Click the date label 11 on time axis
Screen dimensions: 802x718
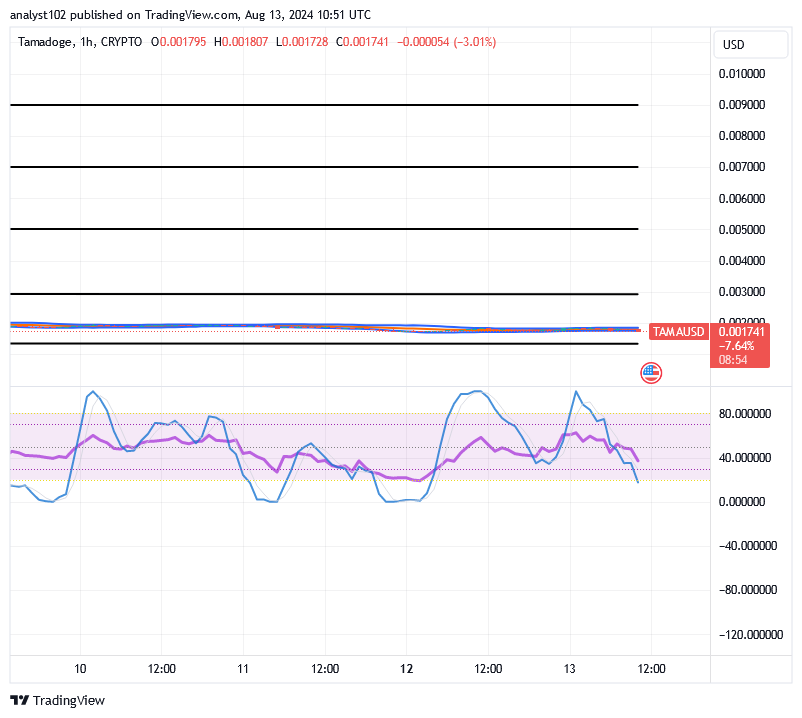[243, 669]
